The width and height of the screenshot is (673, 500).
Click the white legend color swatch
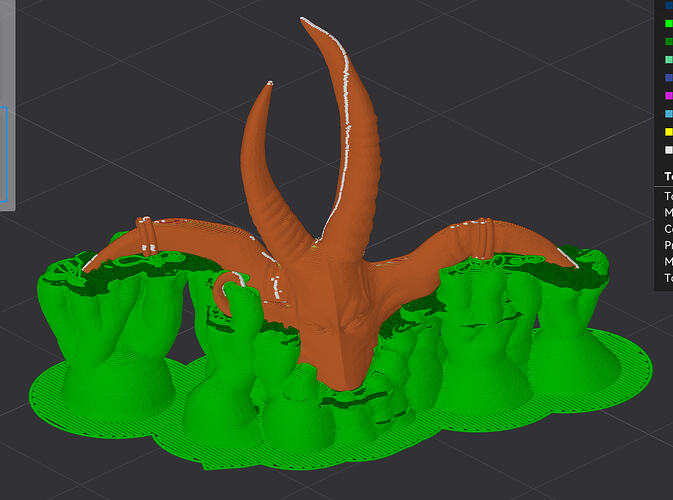(x=669, y=150)
